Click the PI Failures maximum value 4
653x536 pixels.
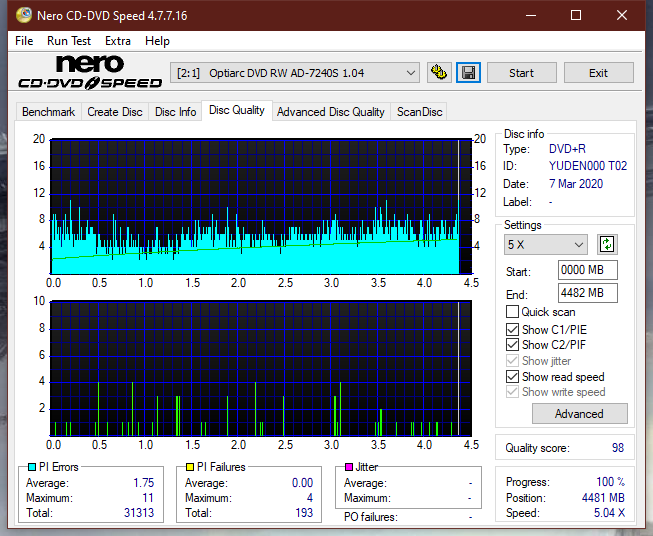pyautogui.click(x=310, y=498)
